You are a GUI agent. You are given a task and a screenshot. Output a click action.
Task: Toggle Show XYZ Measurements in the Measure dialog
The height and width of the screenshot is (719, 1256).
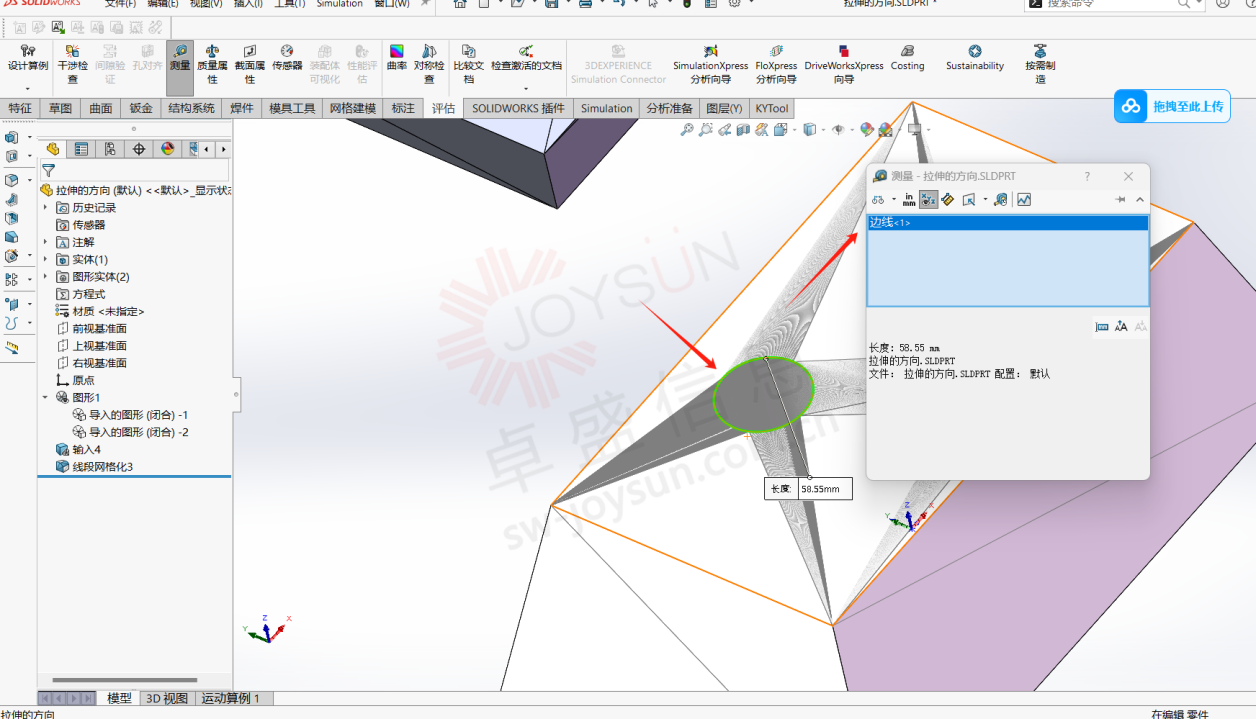[929, 200]
